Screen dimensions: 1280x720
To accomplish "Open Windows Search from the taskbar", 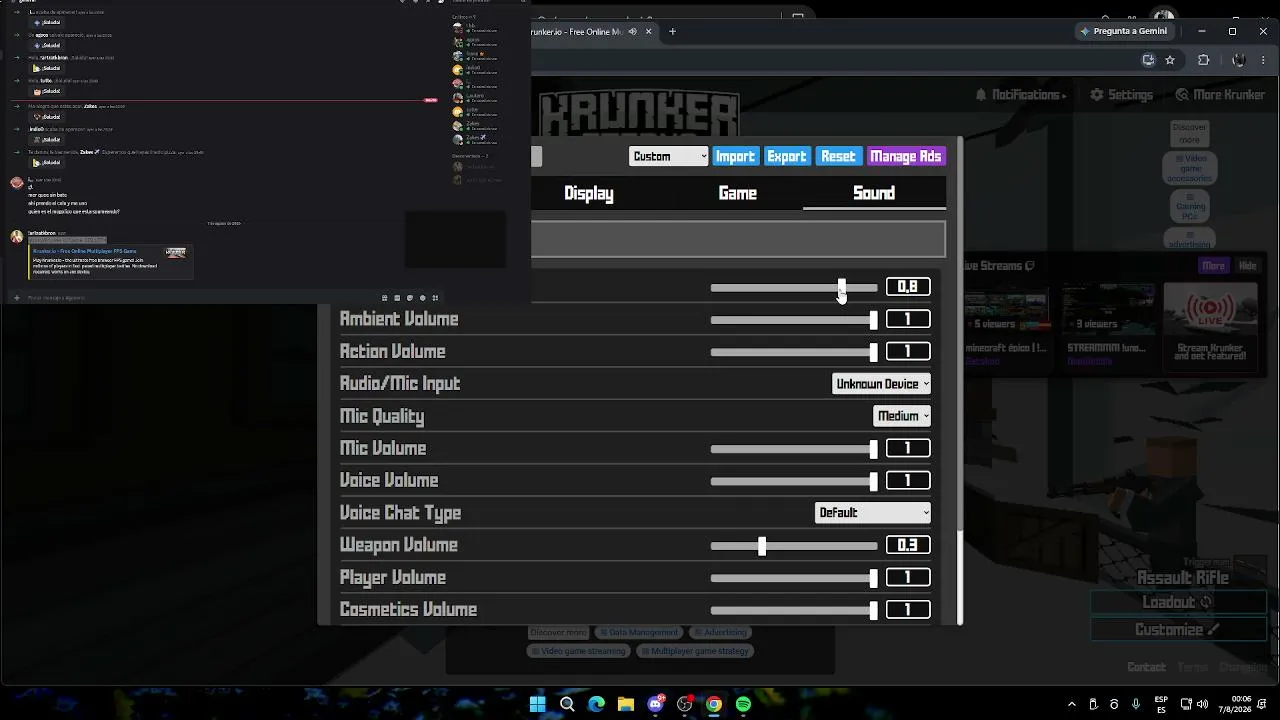I will 567,704.
